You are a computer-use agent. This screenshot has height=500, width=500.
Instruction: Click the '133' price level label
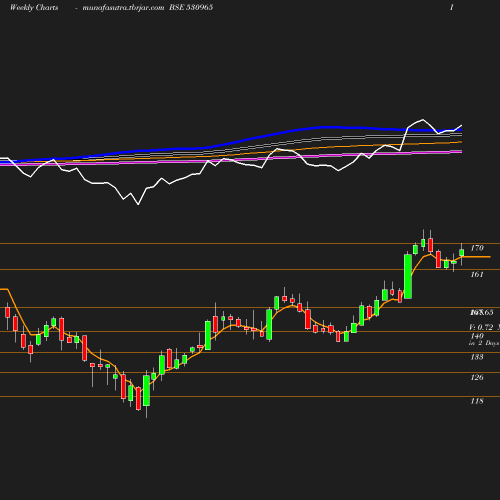477,357
